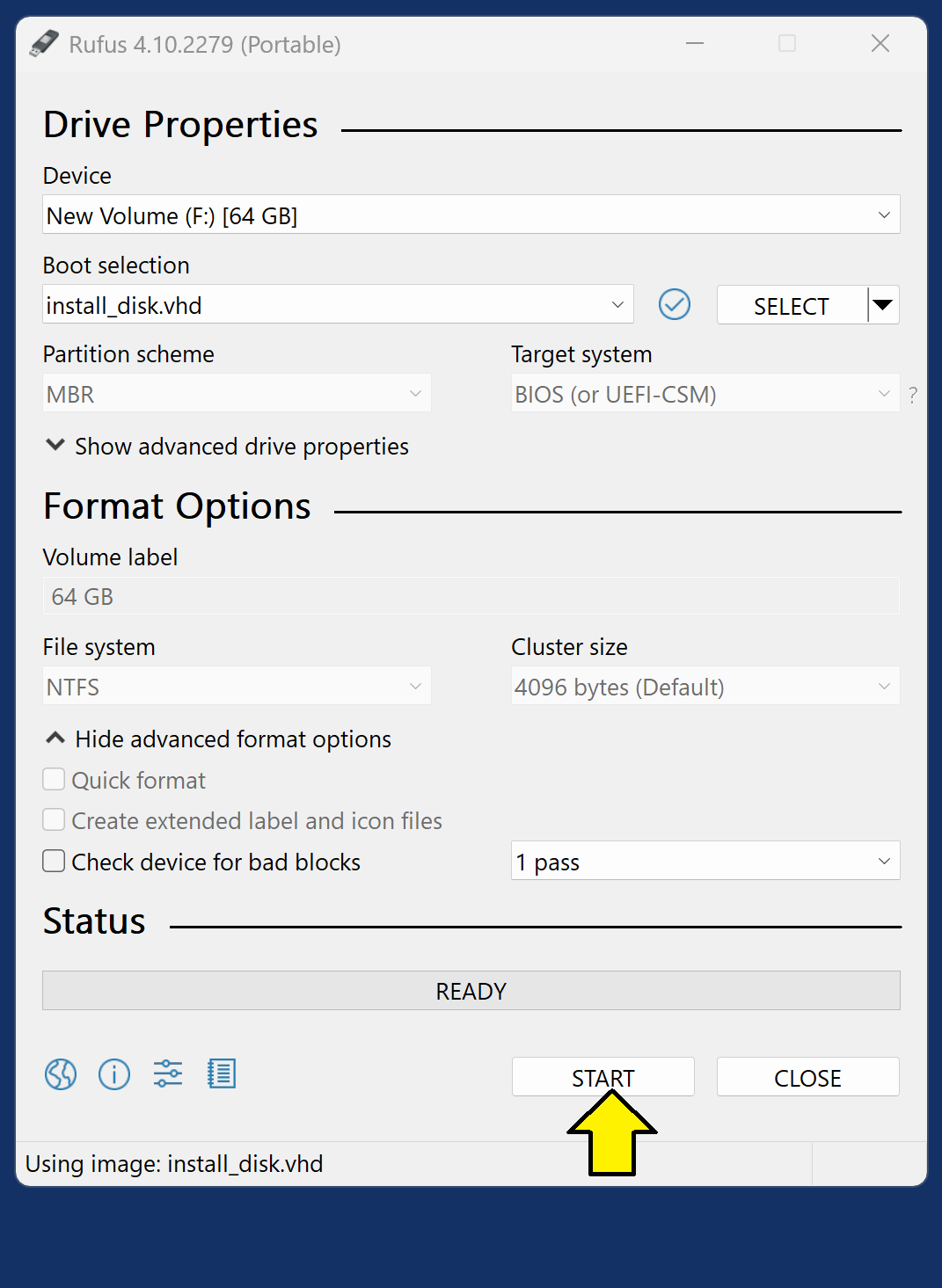Screen dimensions: 942x1288
Task: Click the CLOSE button
Action: click(807, 1077)
